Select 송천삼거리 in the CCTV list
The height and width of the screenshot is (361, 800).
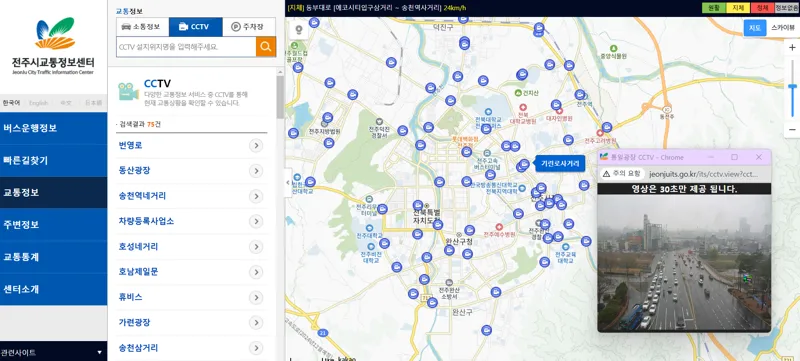[138, 348]
